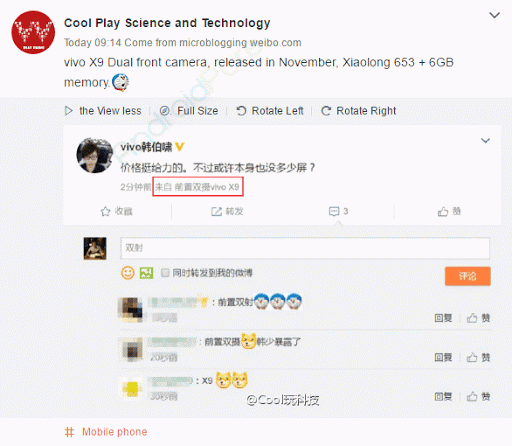This screenshot has width=512, height=446.
Task: Rotate the image right
Action: point(359,111)
